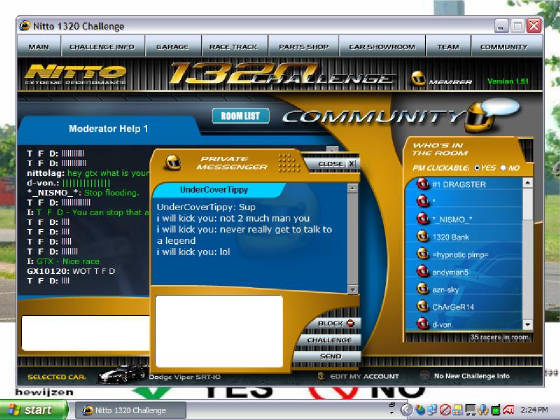Click room list scrollbar down arrow
Viewport: 560px width, 420px height.
[527, 324]
